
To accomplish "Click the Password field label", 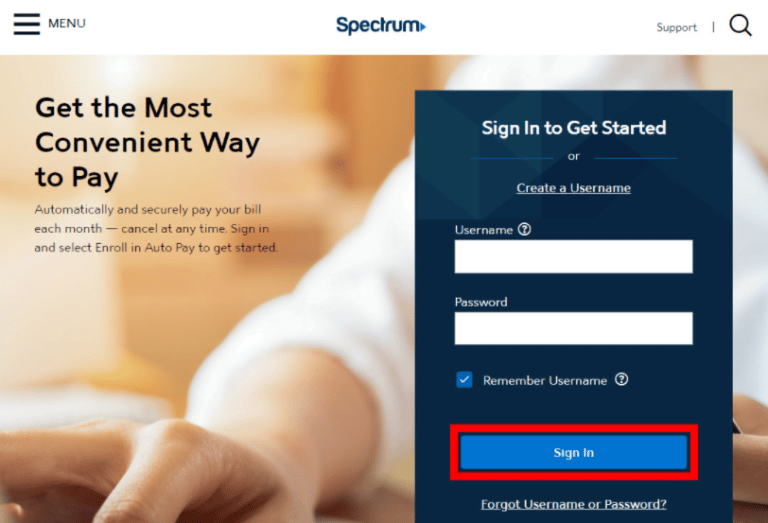I will point(481,302).
